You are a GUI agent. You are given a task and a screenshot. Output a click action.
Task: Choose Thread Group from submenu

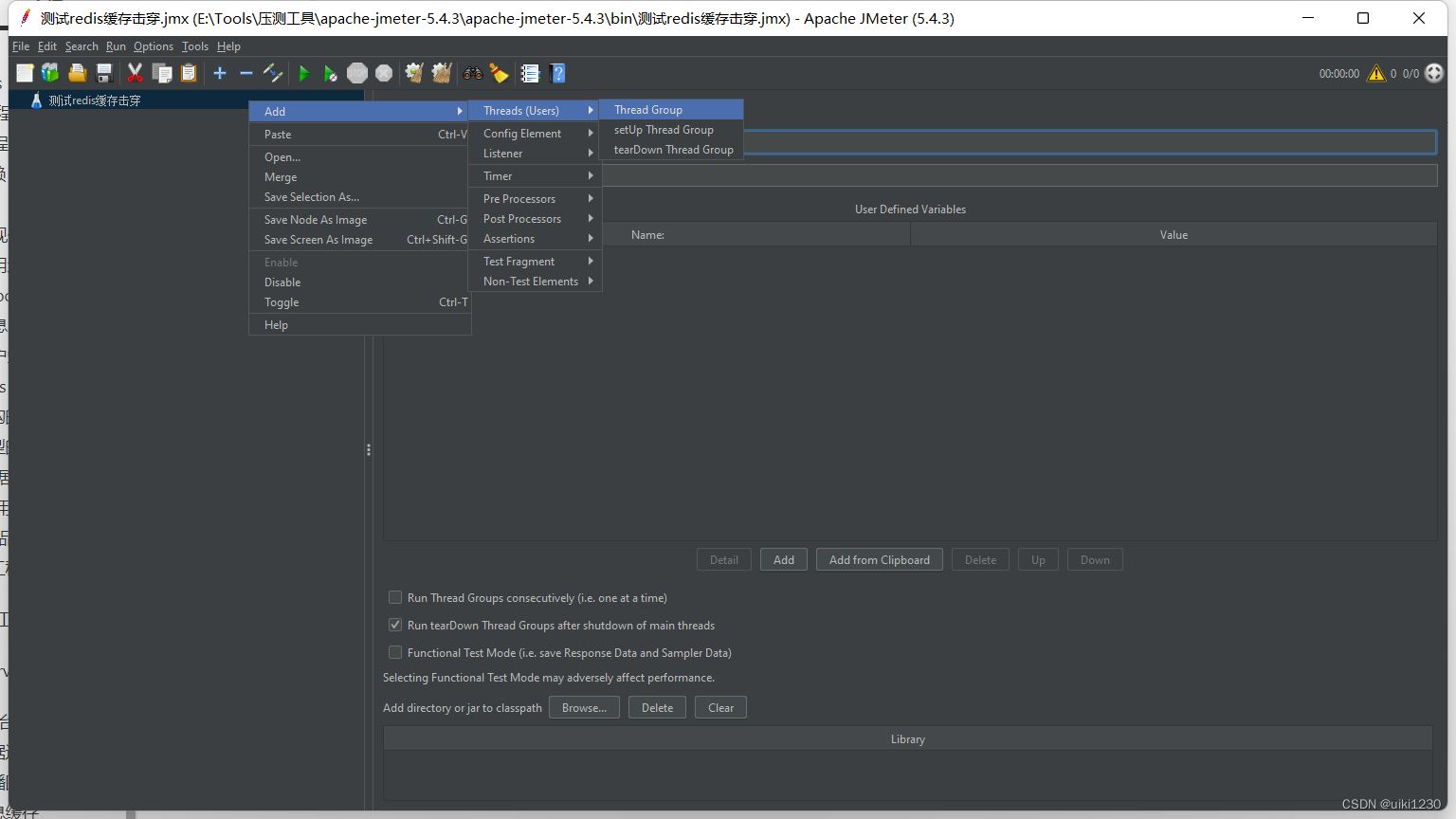point(671,110)
